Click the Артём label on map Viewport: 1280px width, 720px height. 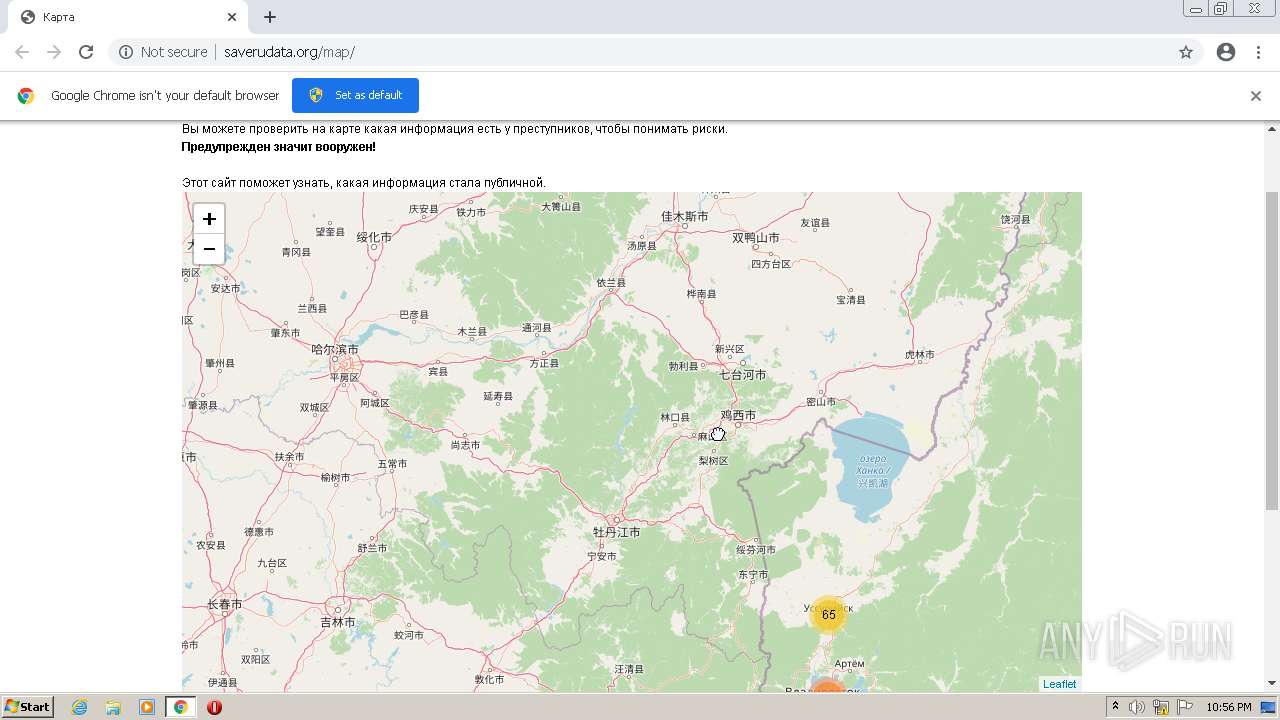point(849,663)
